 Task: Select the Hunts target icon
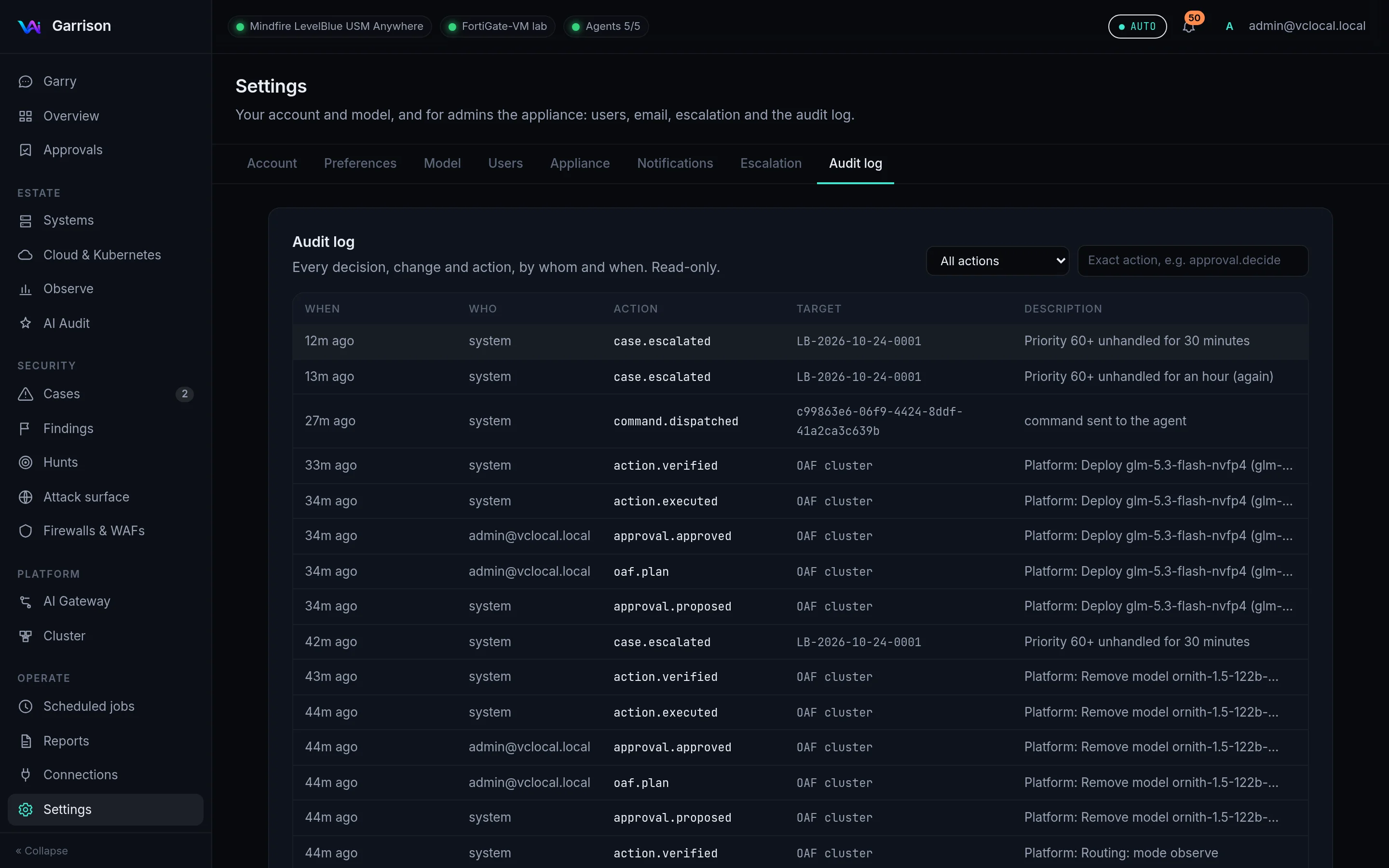[25, 462]
